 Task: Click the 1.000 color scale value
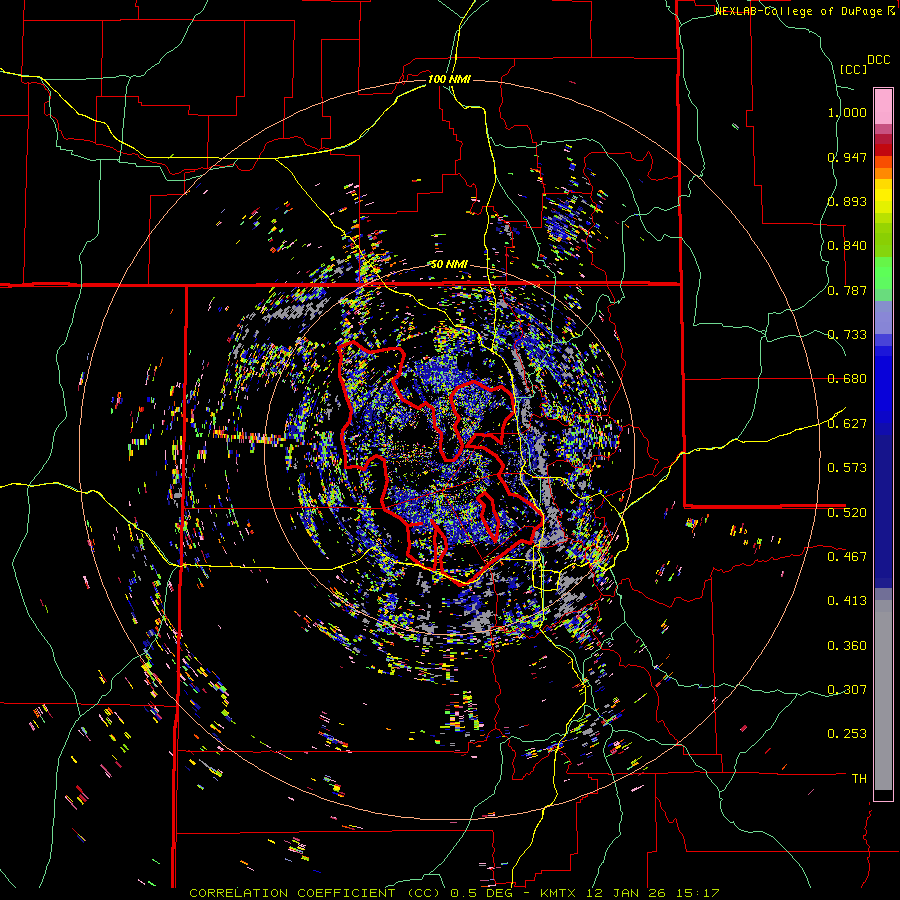click(847, 112)
